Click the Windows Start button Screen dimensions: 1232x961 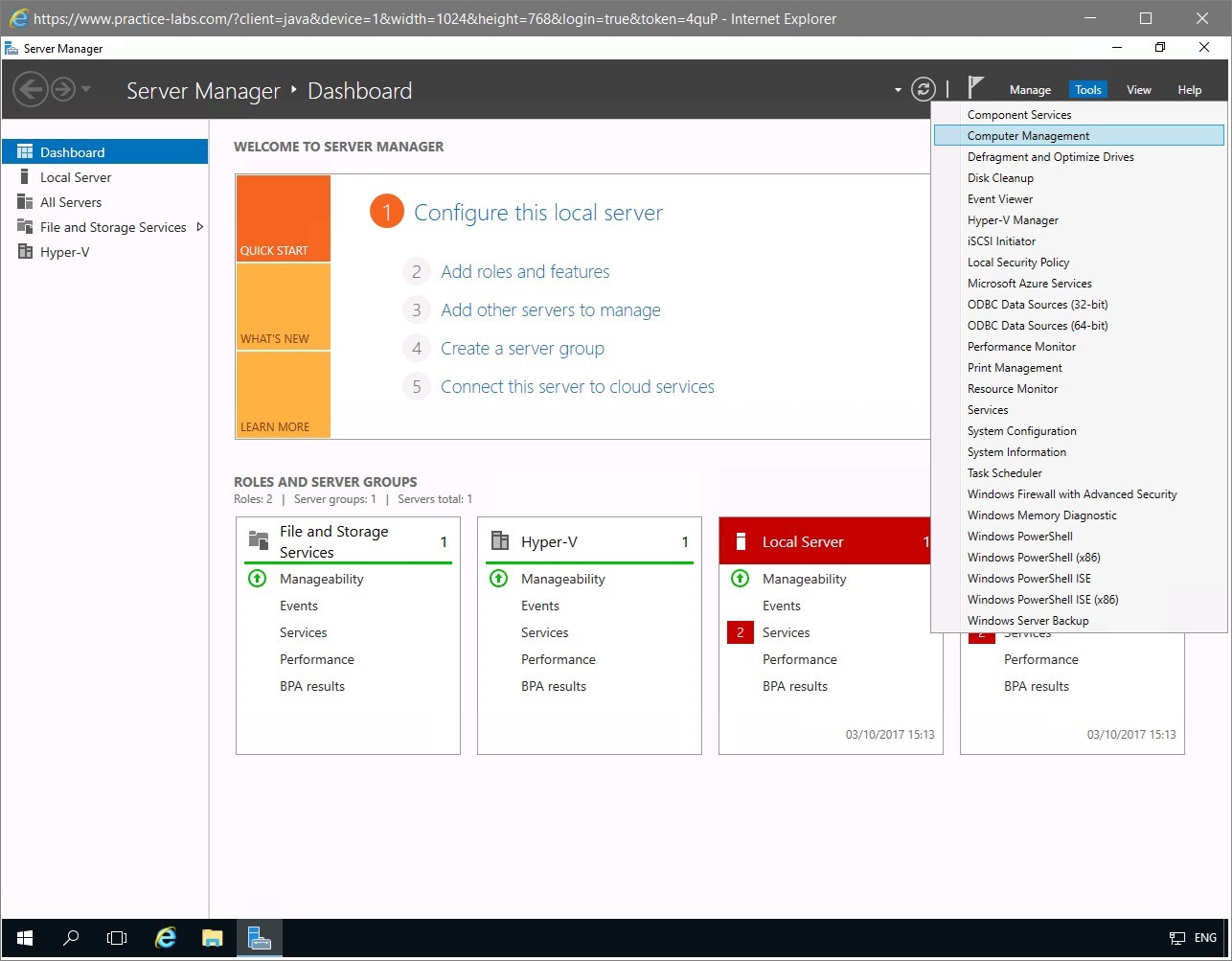[x=25, y=938]
